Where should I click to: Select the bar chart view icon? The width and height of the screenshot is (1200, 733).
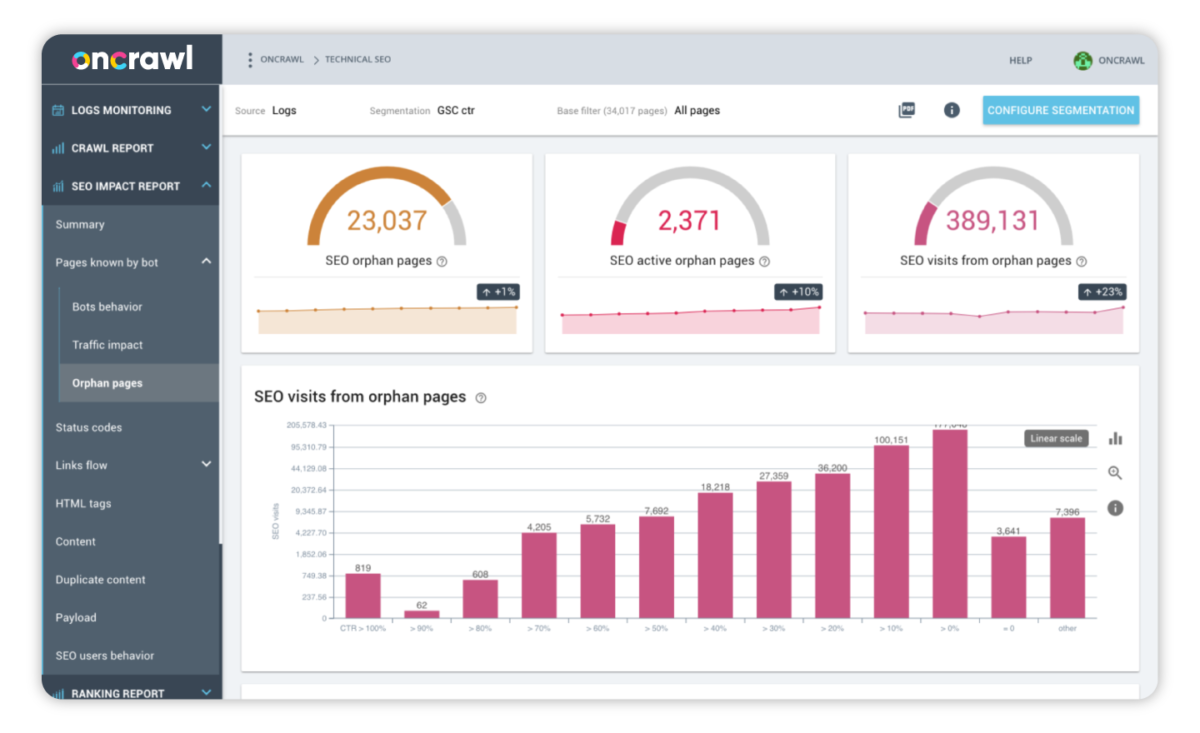point(1116,438)
